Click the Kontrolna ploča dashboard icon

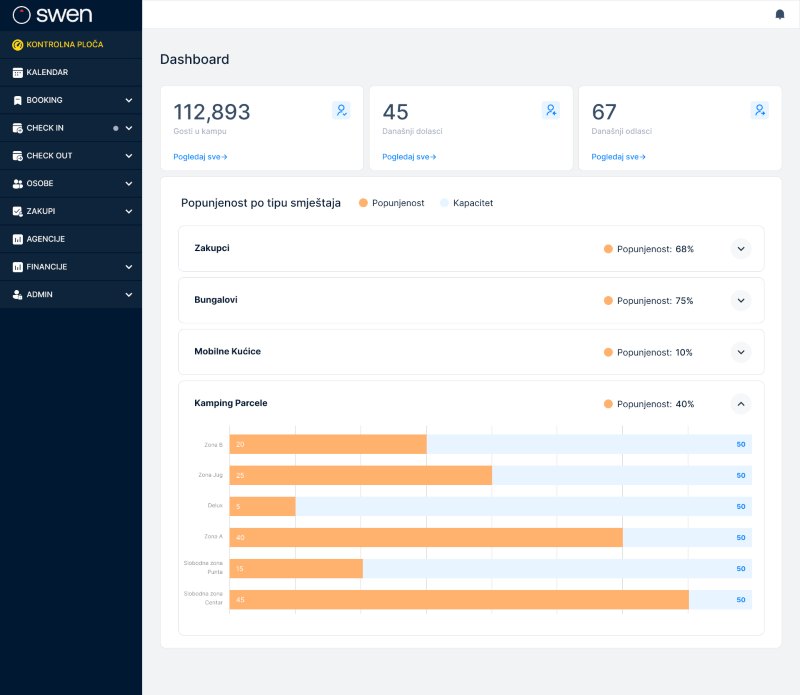pyautogui.click(x=17, y=45)
